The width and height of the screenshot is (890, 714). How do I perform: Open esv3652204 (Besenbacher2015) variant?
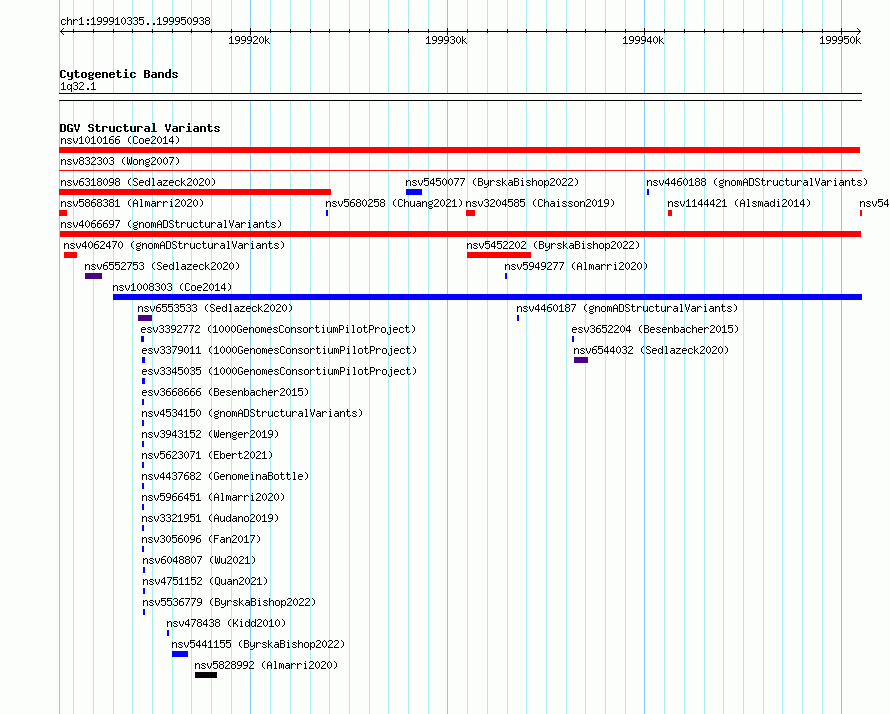pos(655,329)
